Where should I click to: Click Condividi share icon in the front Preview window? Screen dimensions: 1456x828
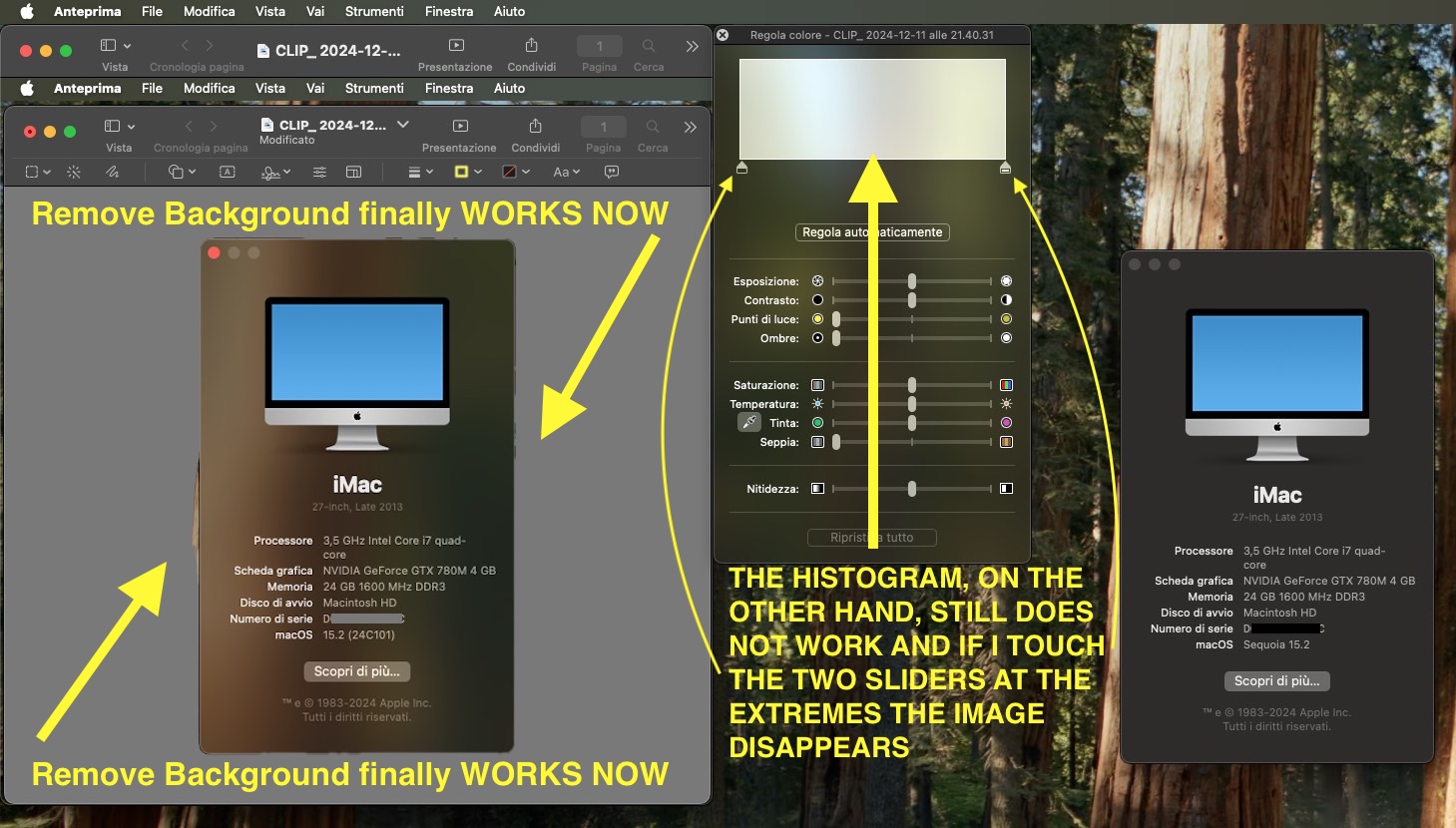pos(536,127)
